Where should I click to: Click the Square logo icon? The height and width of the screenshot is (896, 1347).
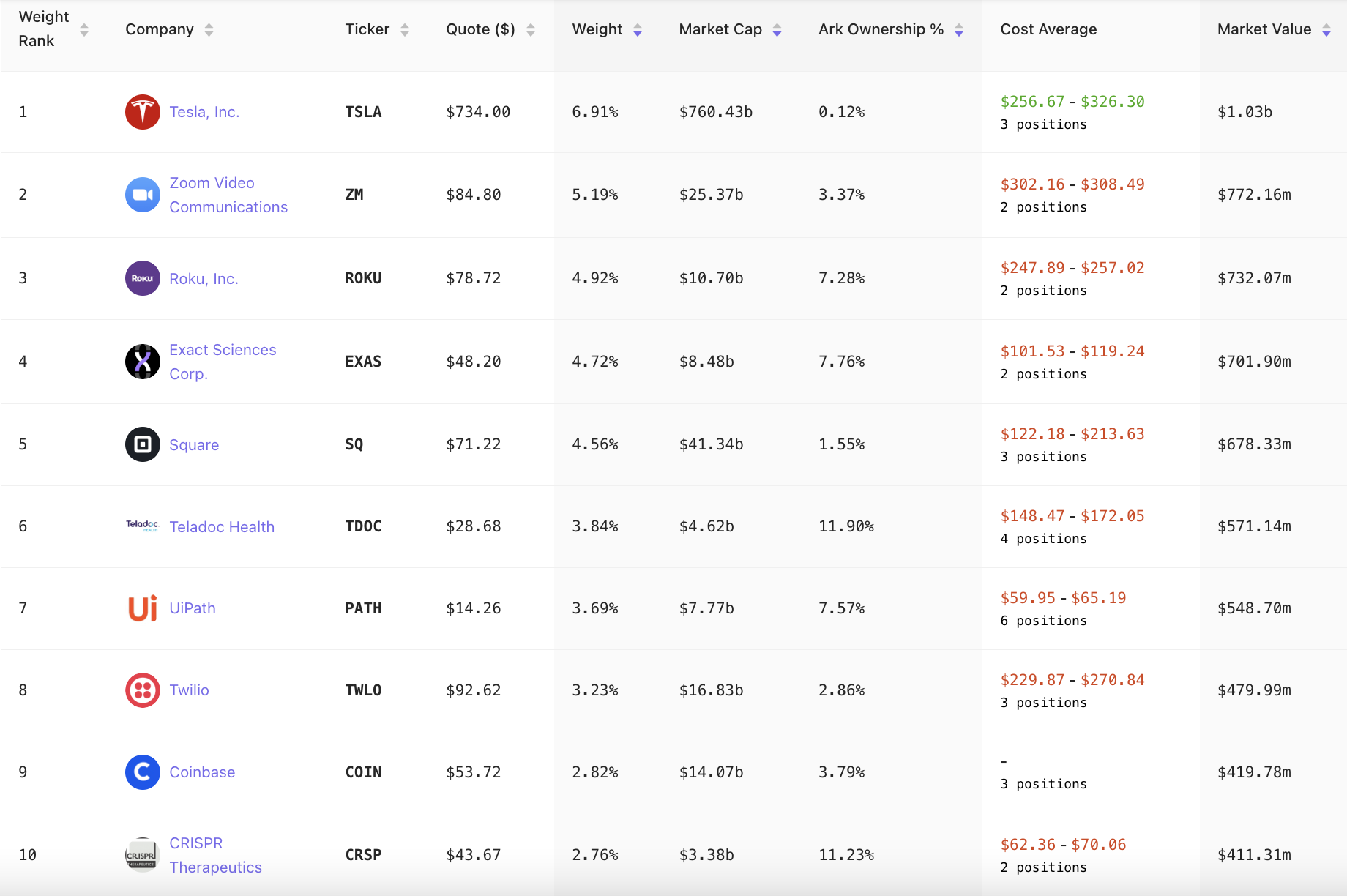click(143, 444)
